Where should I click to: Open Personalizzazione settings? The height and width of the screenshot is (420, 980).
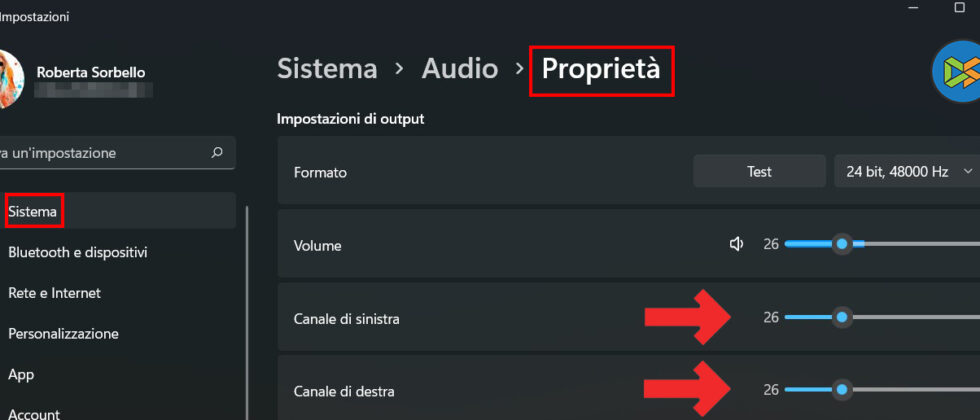(63, 334)
